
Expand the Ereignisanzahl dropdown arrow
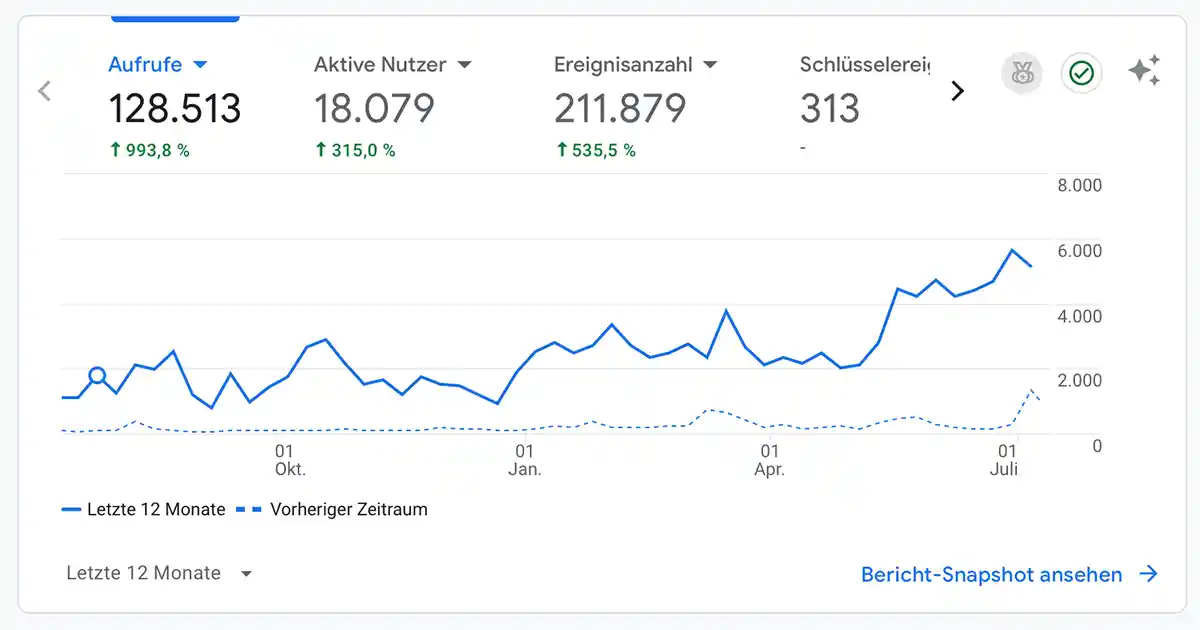pyautogui.click(x=710, y=65)
